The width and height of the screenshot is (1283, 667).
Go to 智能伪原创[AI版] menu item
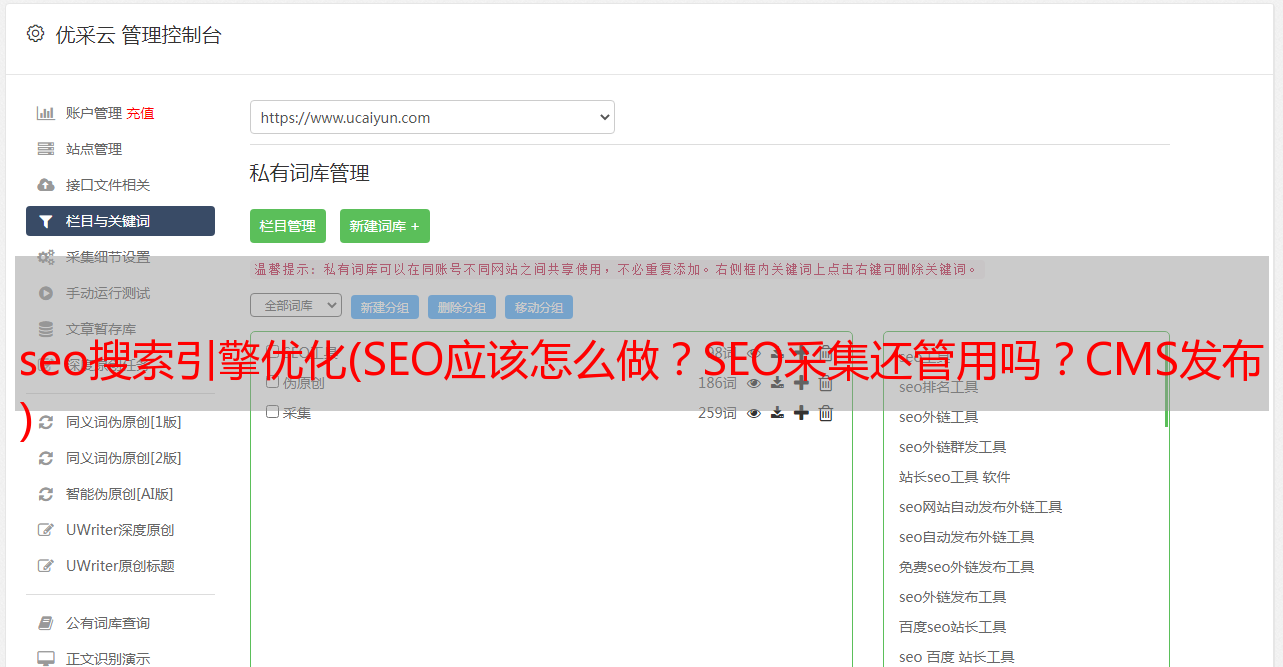click(120, 494)
